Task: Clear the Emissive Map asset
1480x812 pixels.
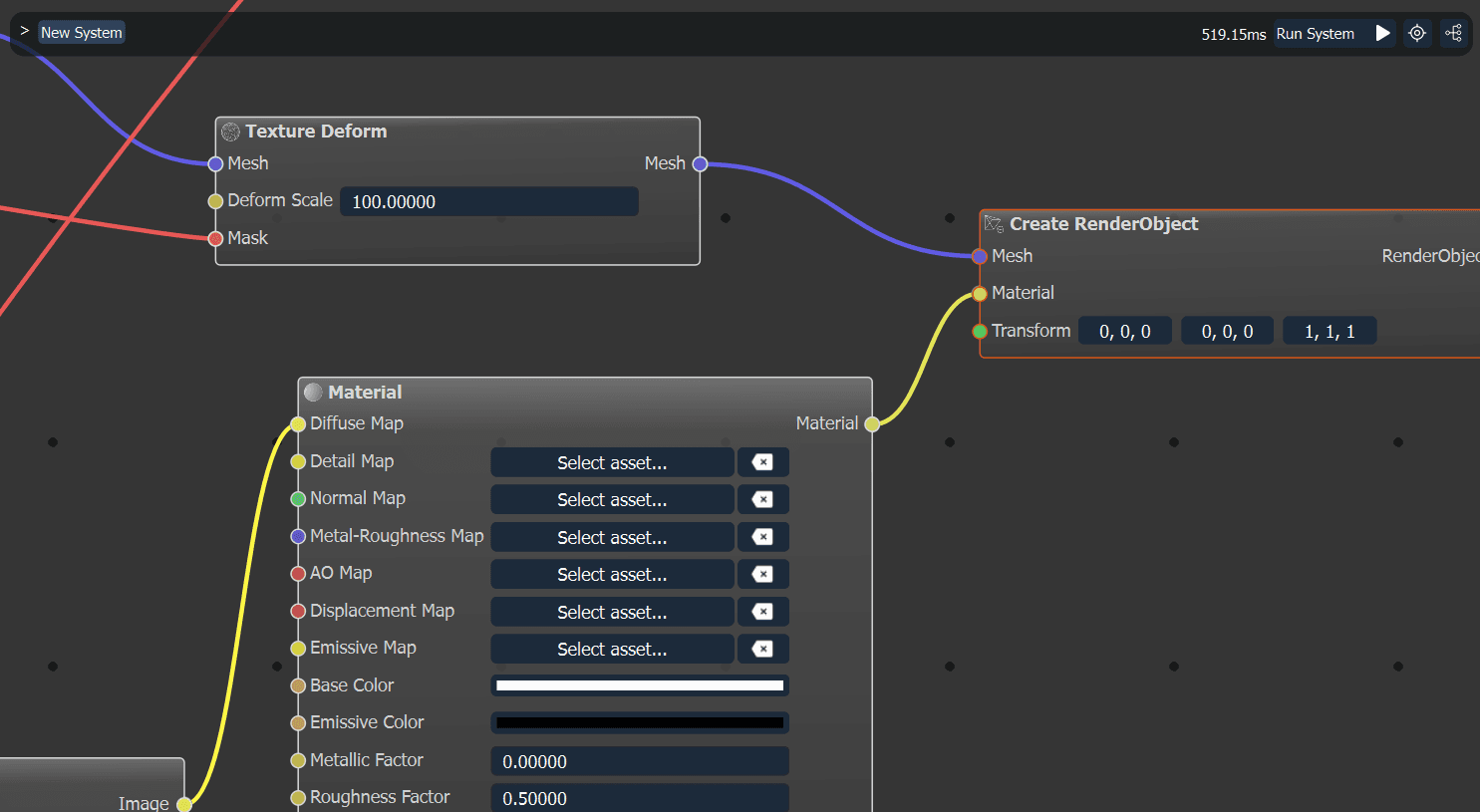Action: (762, 649)
